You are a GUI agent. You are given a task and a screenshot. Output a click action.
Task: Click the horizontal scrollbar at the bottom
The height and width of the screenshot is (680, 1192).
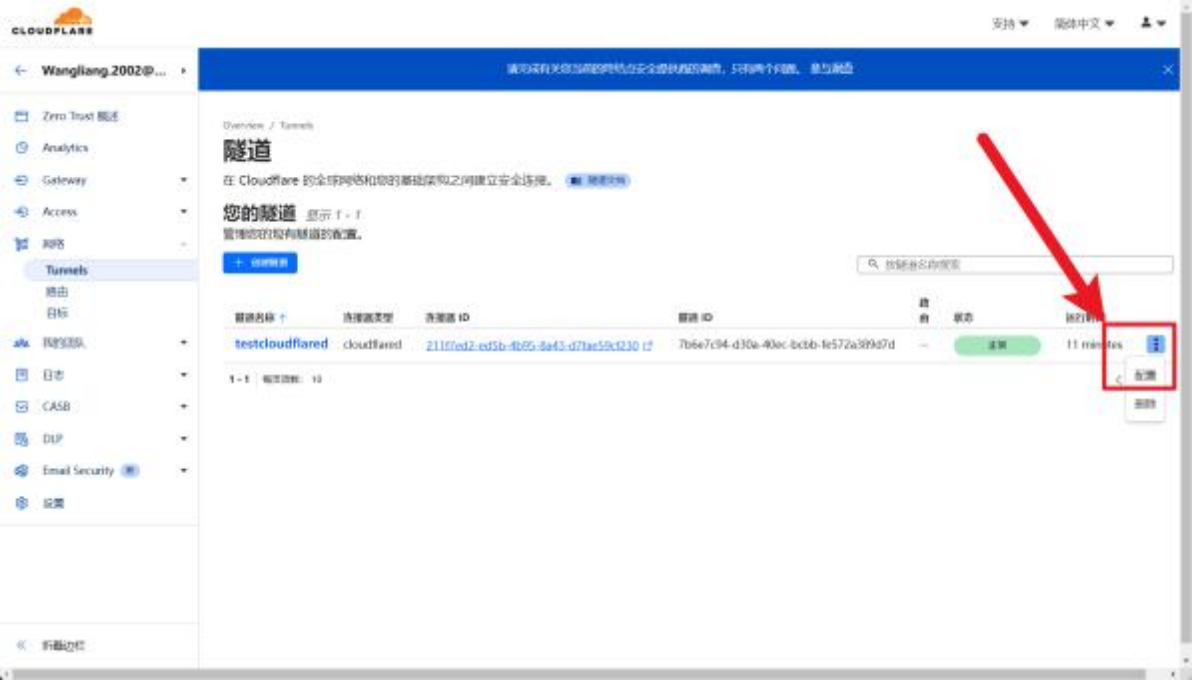[x=578, y=674]
